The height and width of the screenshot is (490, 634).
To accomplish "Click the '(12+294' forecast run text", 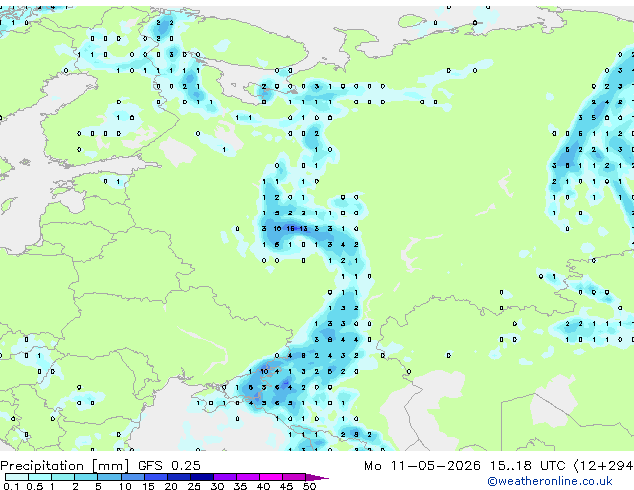I will (603, 466).
